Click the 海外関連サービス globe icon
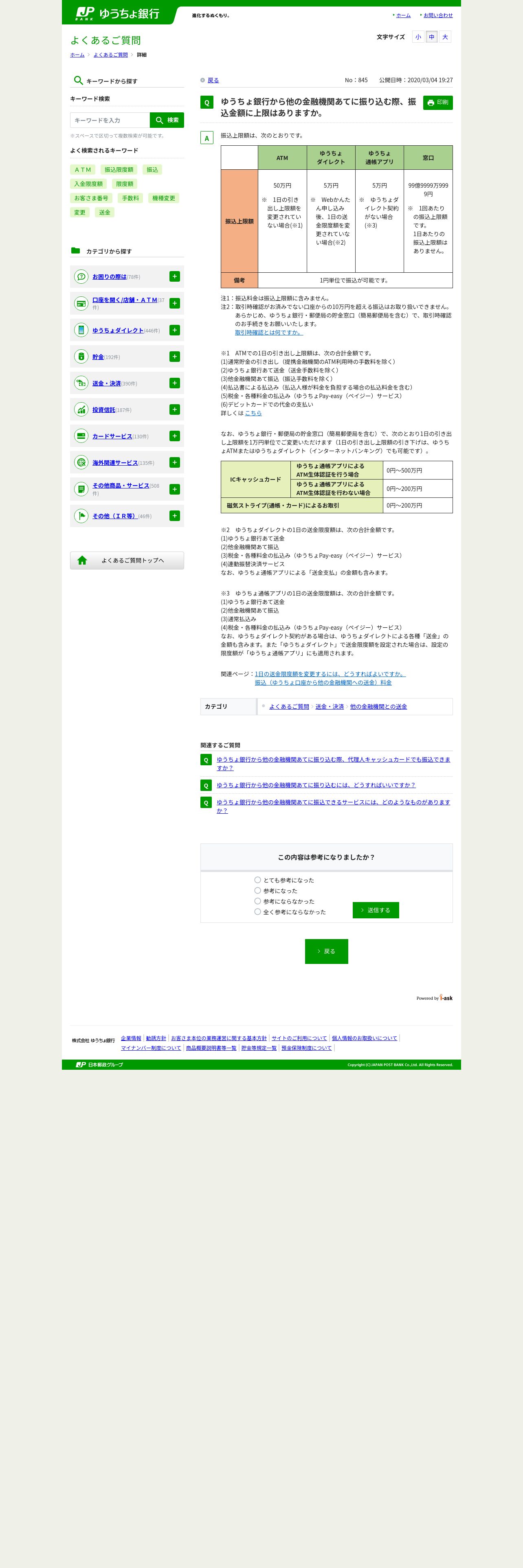This screenshot has width=523, height=1568. pyautogui.click(x=81, y=462)
